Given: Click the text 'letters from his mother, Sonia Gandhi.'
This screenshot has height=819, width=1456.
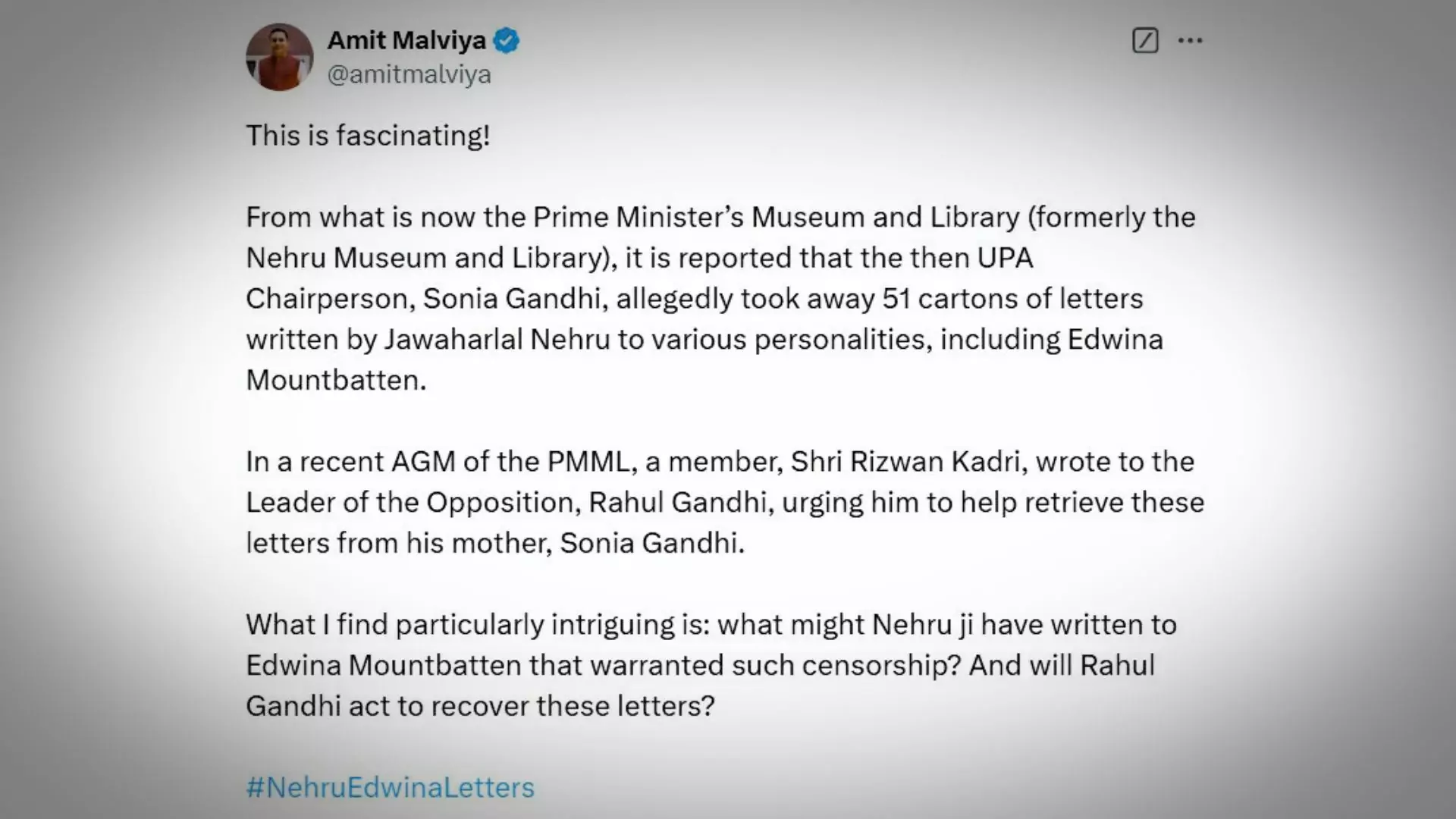Looking at the screenshot, I should (495, 544).
